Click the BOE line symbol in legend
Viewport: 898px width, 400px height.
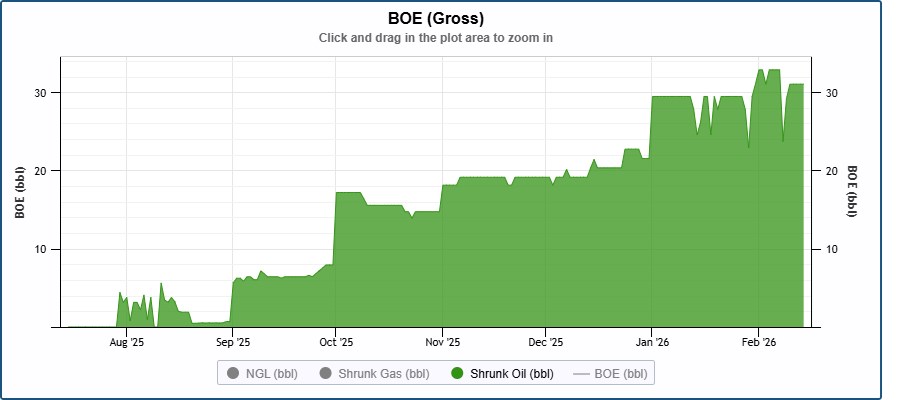point(581,374)
